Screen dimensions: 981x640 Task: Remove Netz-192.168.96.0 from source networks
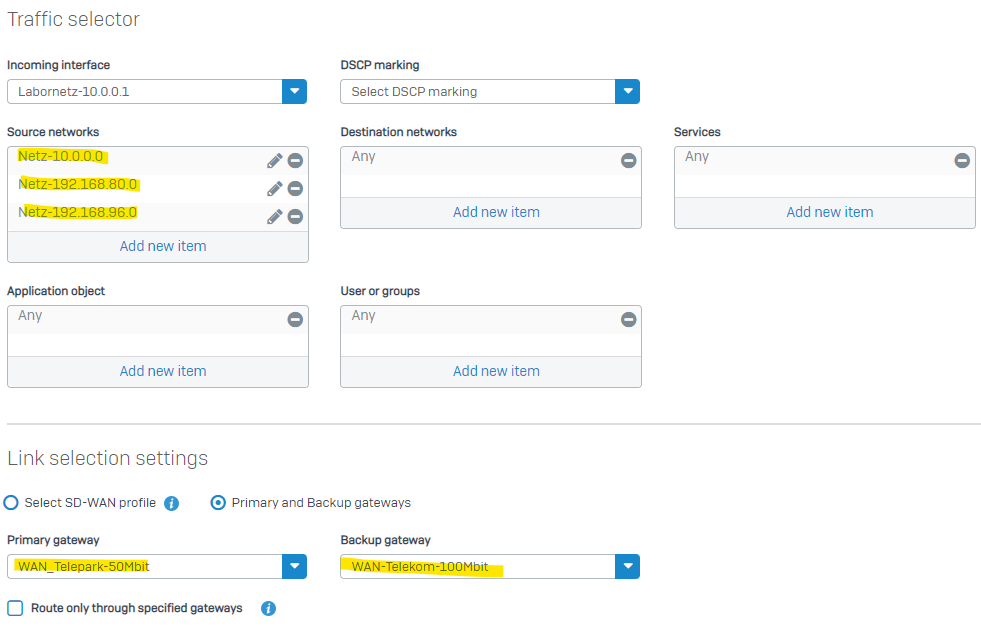(295, 216)
